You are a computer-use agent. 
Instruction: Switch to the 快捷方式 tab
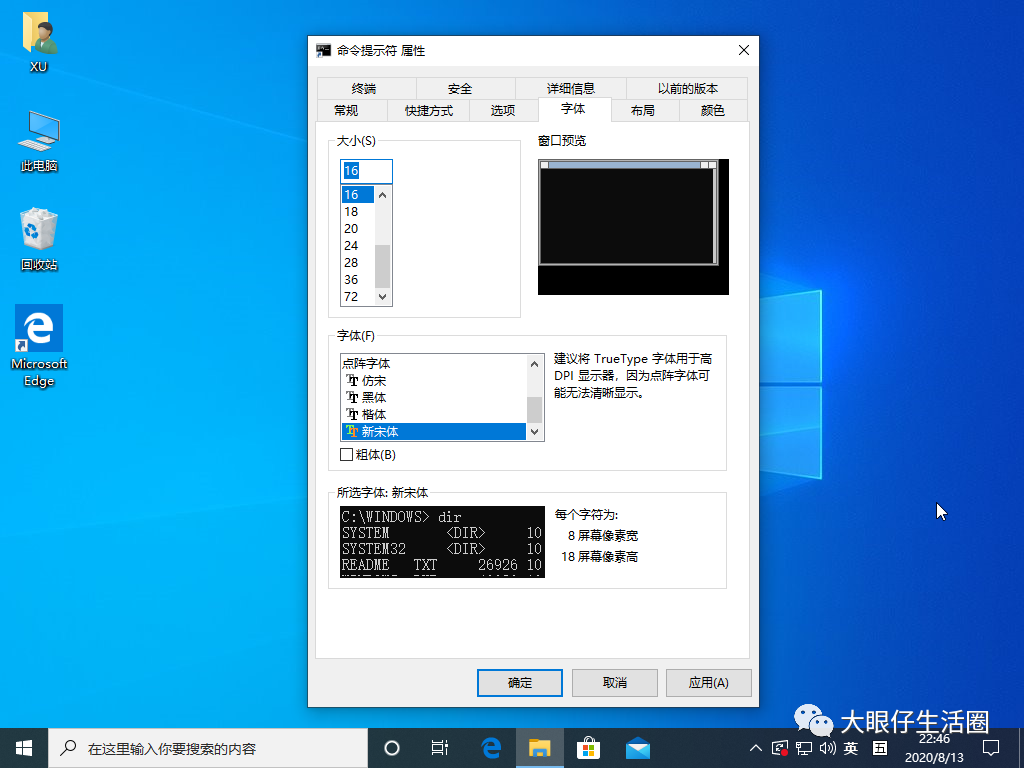pyautogui.click(x=429, y=110)
